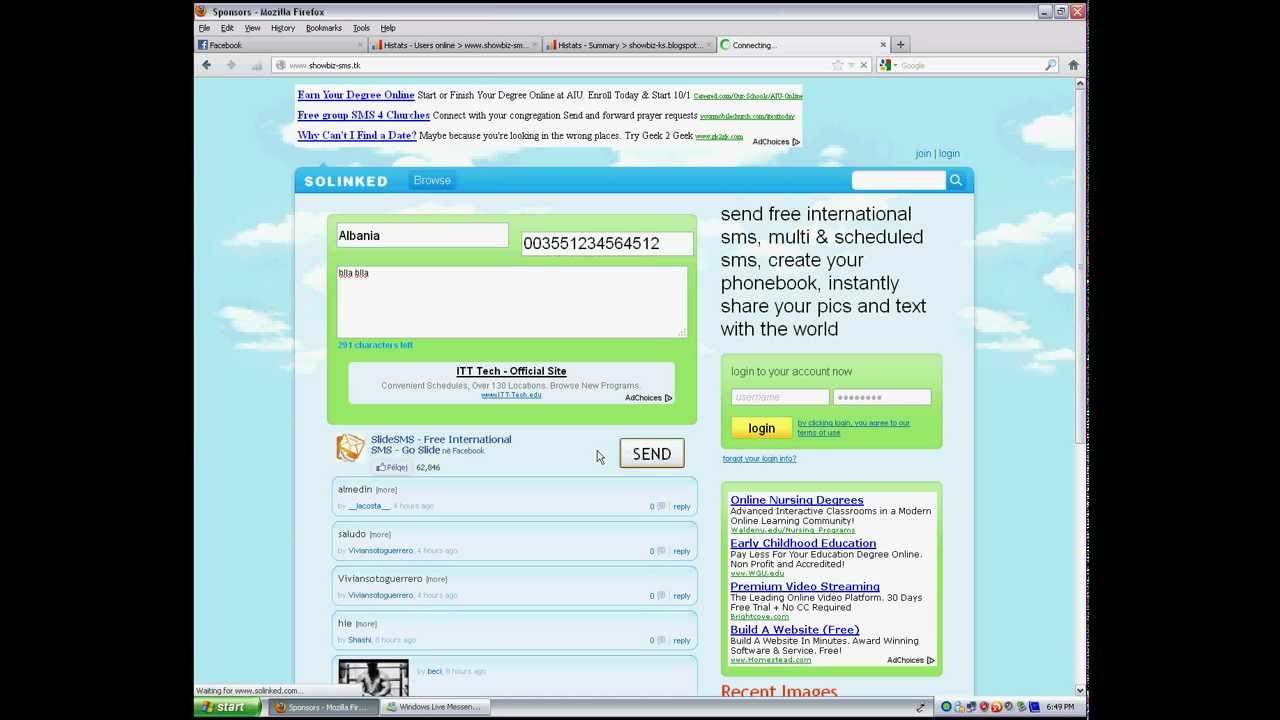The image size is (1280, 720).
Task: Click the login link at top right
Action: pos(949,154)
